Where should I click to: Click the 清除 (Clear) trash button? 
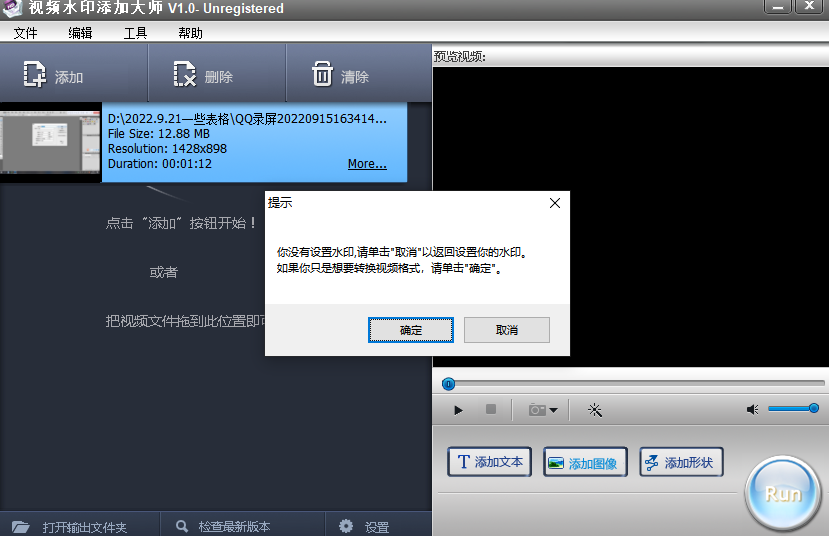(x=358, y=73)
